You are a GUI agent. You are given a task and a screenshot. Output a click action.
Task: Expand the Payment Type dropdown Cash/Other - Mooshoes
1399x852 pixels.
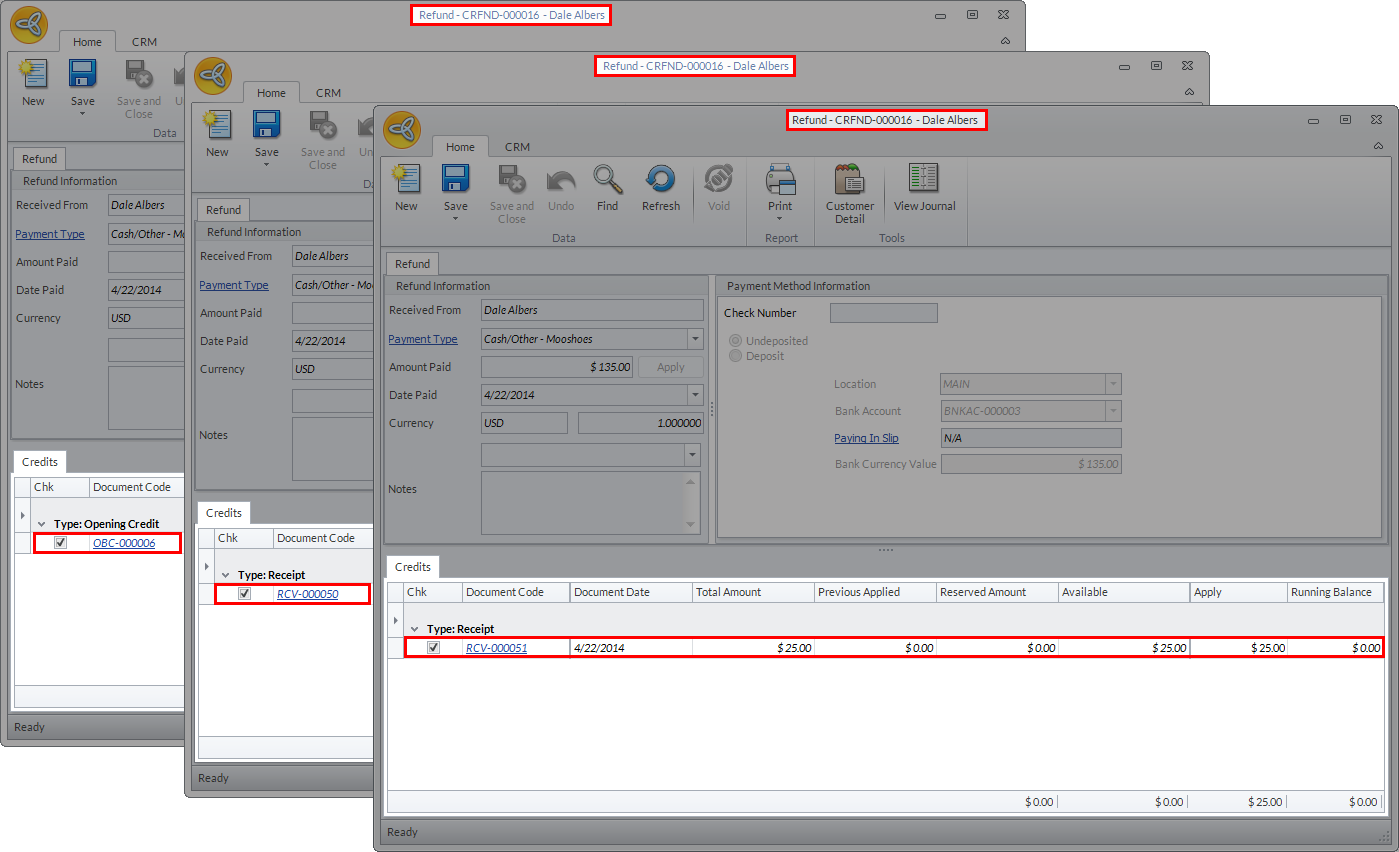click(695, 339)
